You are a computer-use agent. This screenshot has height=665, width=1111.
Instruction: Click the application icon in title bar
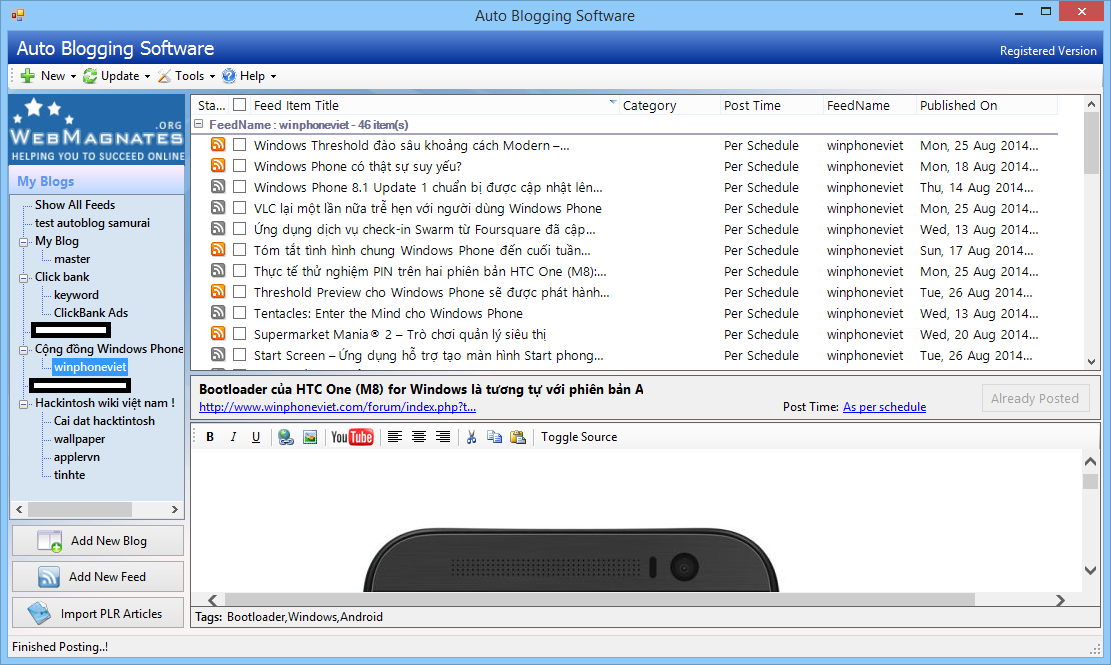click(x=18, y=15)
